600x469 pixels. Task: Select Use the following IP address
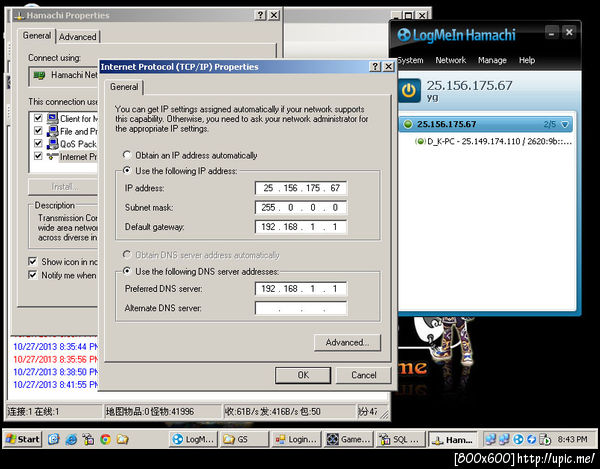[x=127, y=170]
